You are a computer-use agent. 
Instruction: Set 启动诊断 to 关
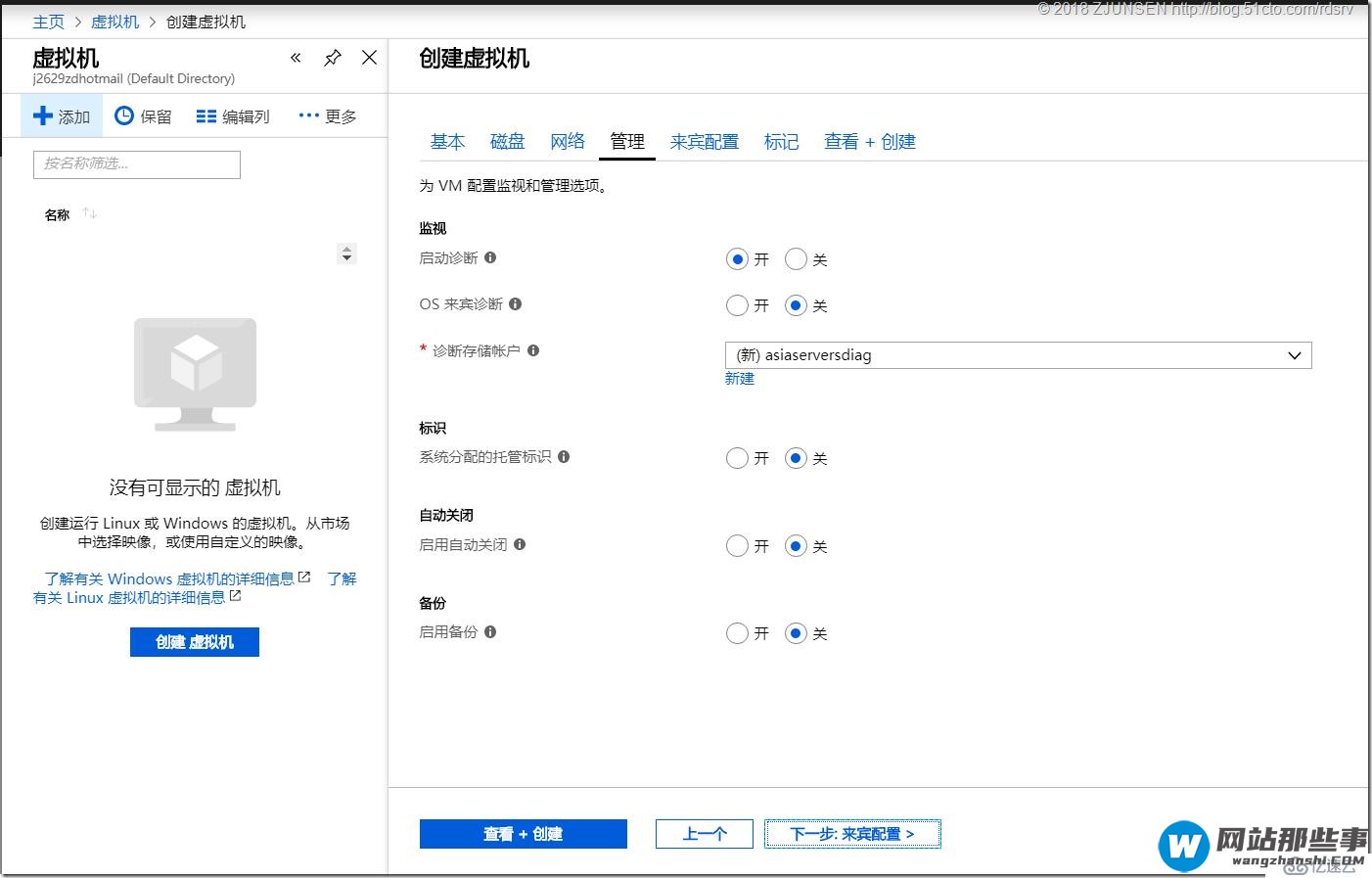(796, 259)
